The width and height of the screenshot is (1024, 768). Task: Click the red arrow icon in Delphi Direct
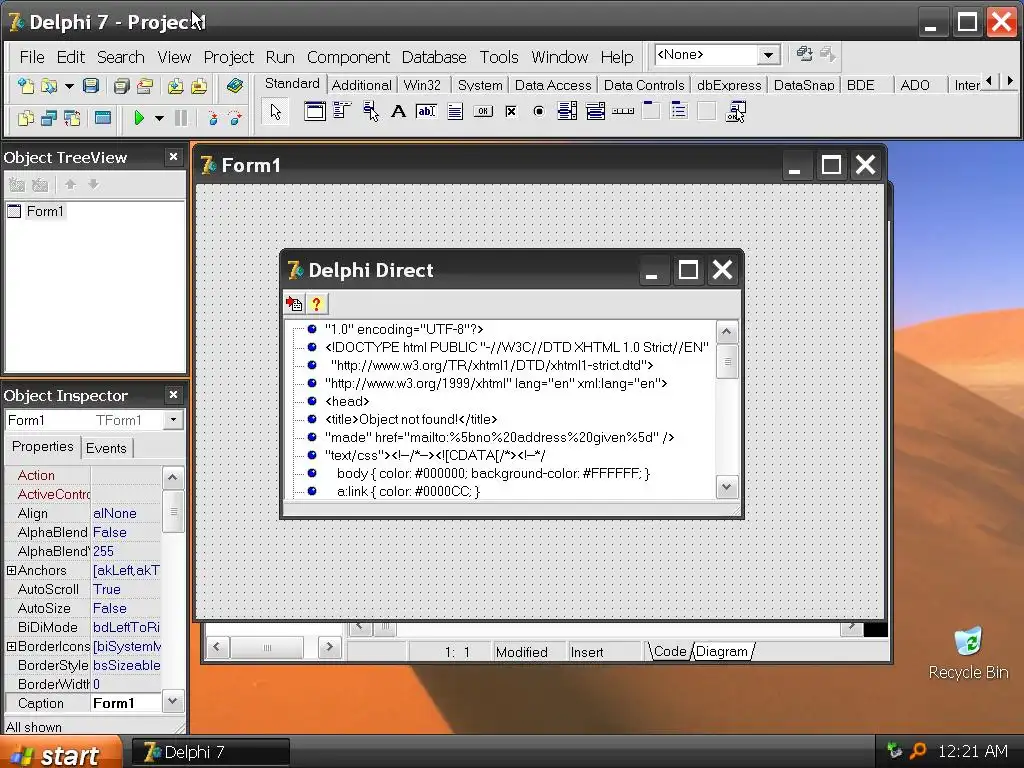pyautogui.click(x=294, y=304)
